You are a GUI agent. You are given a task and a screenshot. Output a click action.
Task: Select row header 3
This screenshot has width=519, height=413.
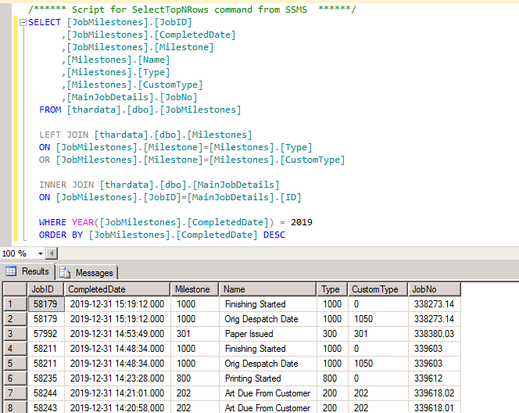pos(15,334)
